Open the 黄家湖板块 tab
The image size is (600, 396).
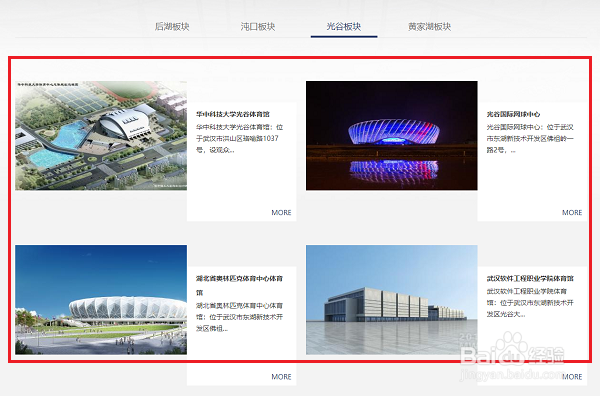click(x=429, y=26)
